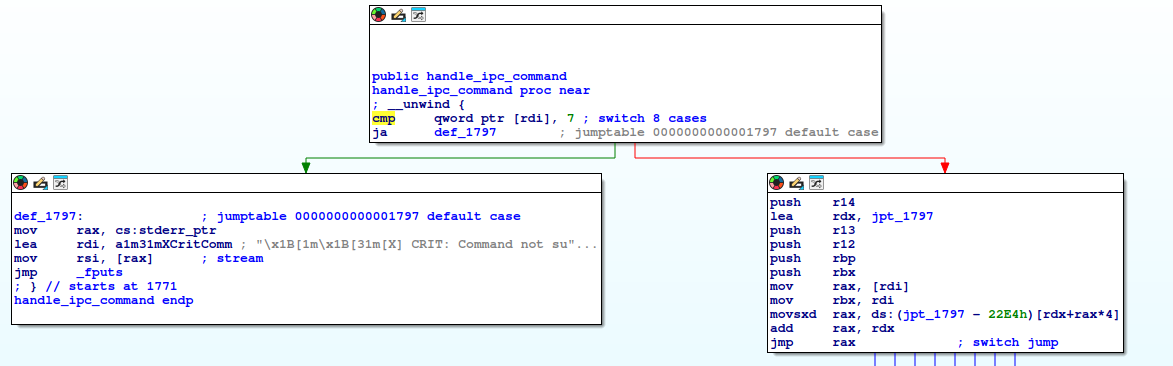1173x366 pixels.
Task: Click the '; } // starts at 1771' comment
Action: [95, 287]
